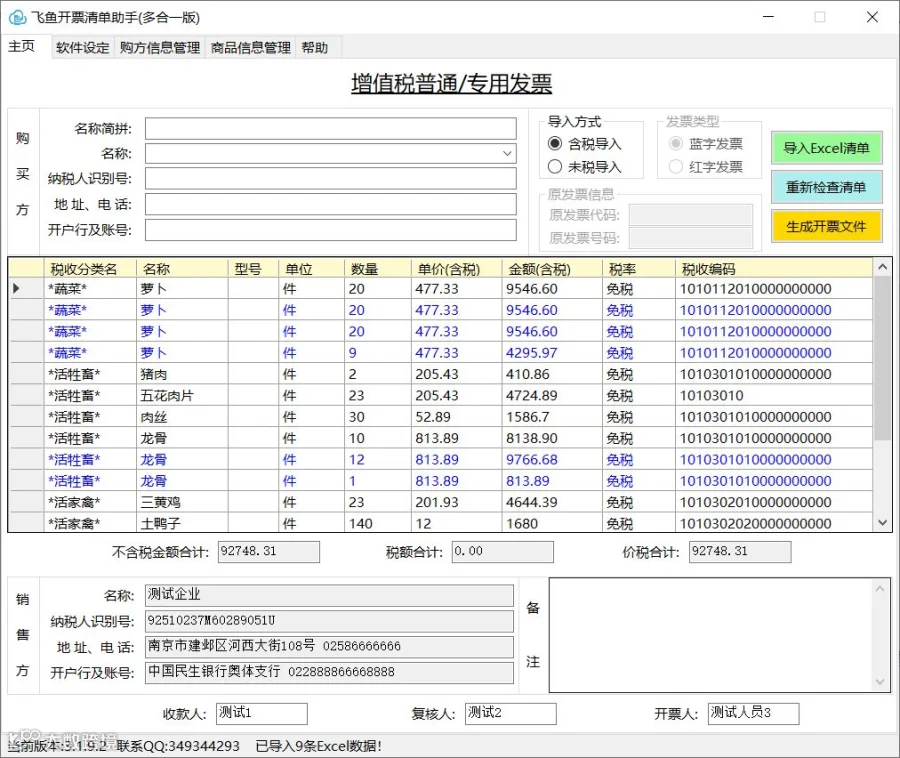Switch to 购方信息管理 tab

click(160, 48)
